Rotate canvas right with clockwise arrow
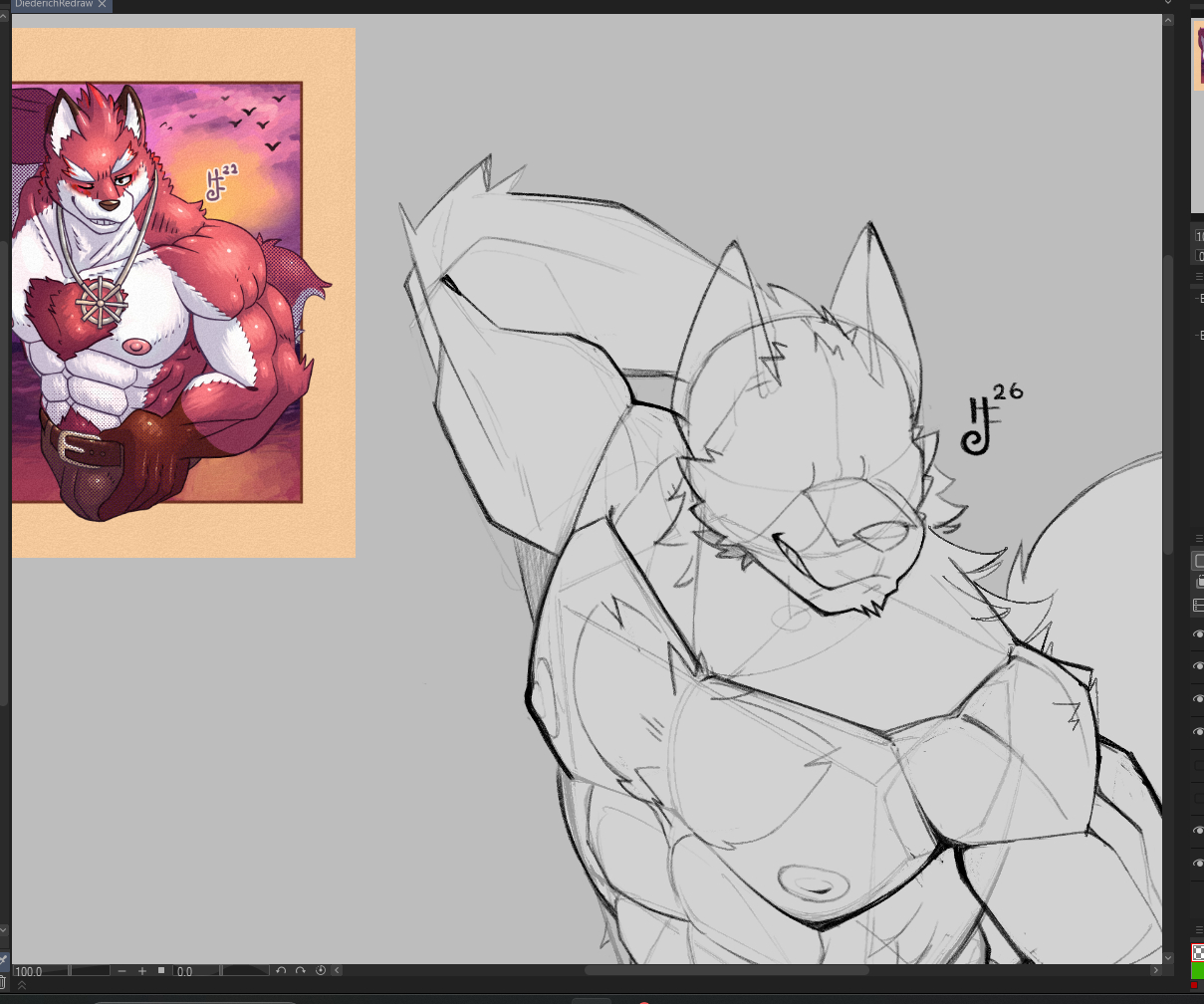 [x=301, y=971]
